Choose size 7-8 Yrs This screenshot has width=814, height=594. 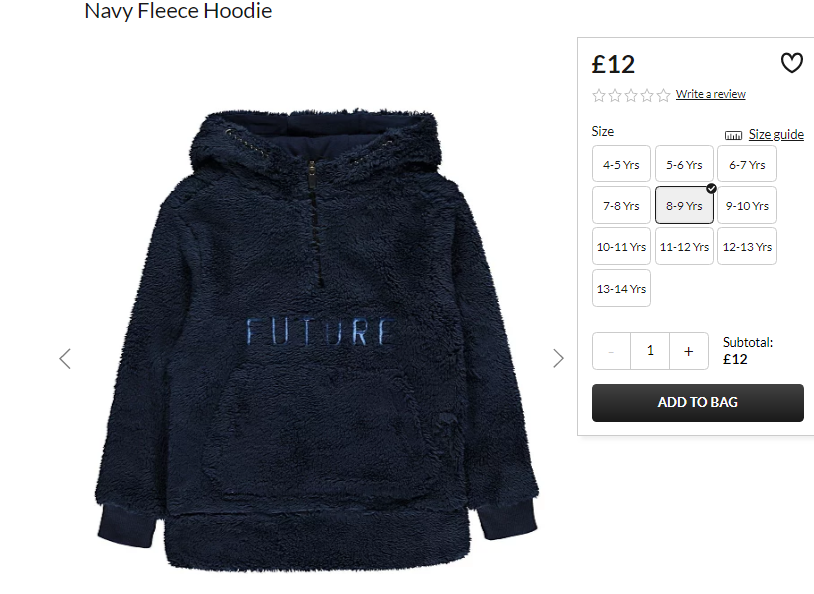[621, 206]
